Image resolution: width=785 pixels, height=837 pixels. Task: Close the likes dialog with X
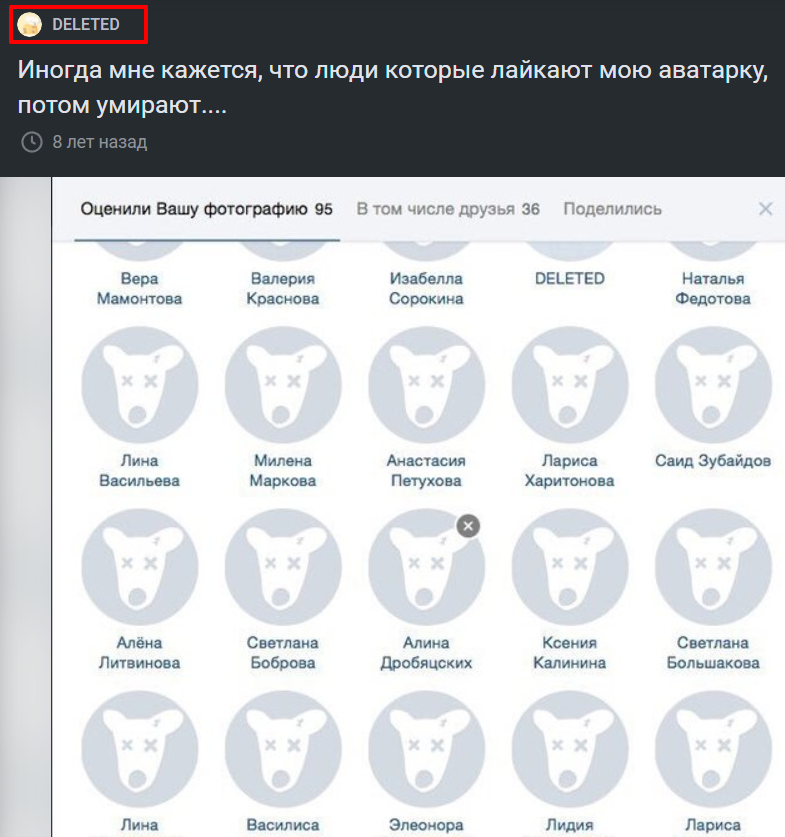(766, 209)
